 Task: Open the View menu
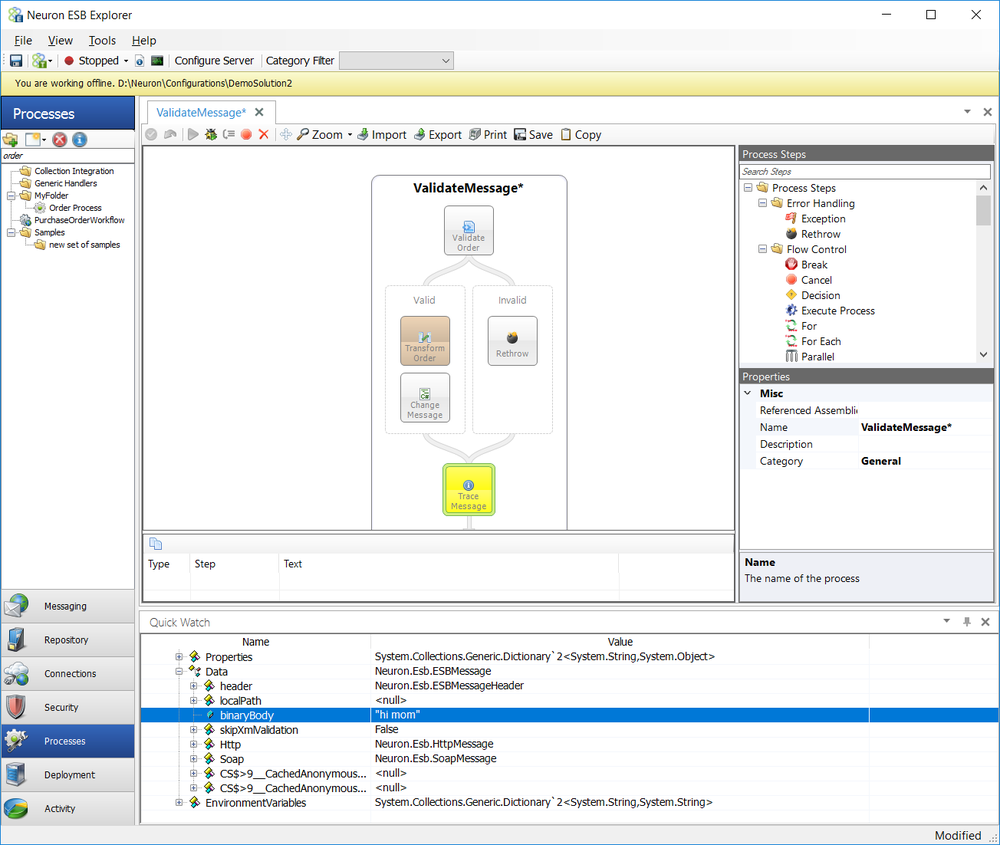click(x=60, y=41)
